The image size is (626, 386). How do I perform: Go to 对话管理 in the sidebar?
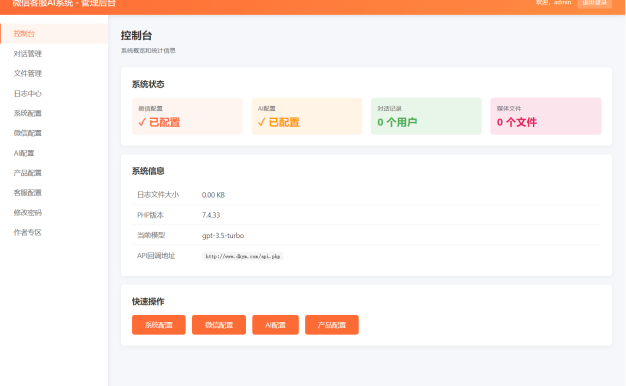[x=54, y=53]
